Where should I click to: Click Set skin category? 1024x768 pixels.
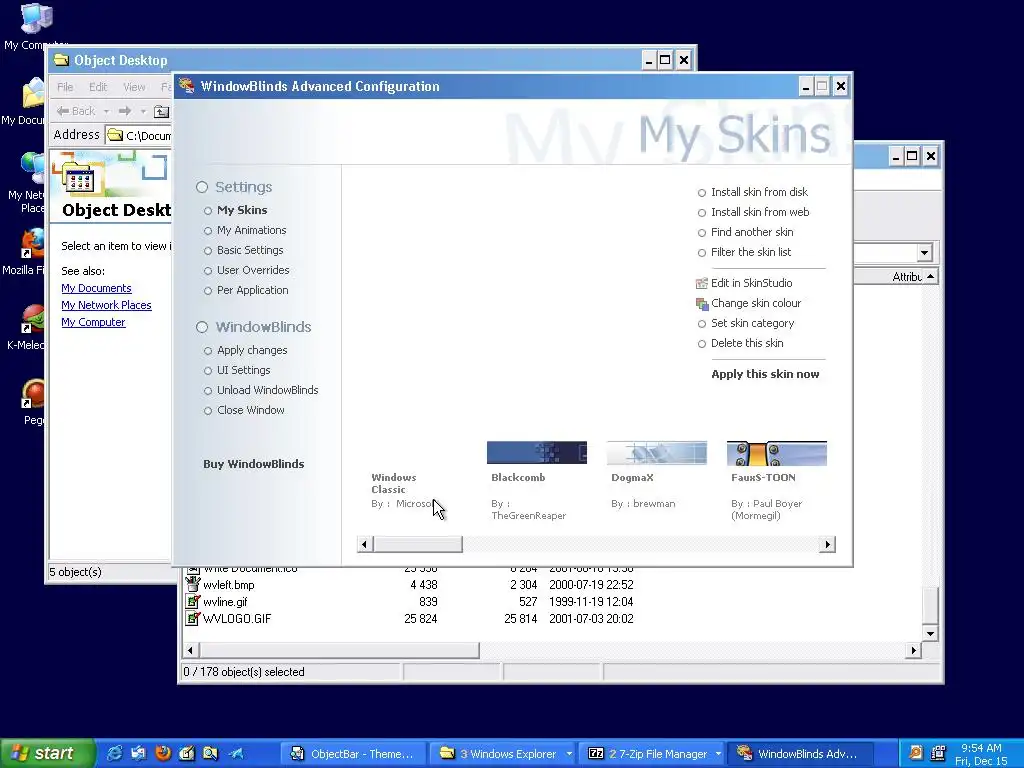click(752, 323)
